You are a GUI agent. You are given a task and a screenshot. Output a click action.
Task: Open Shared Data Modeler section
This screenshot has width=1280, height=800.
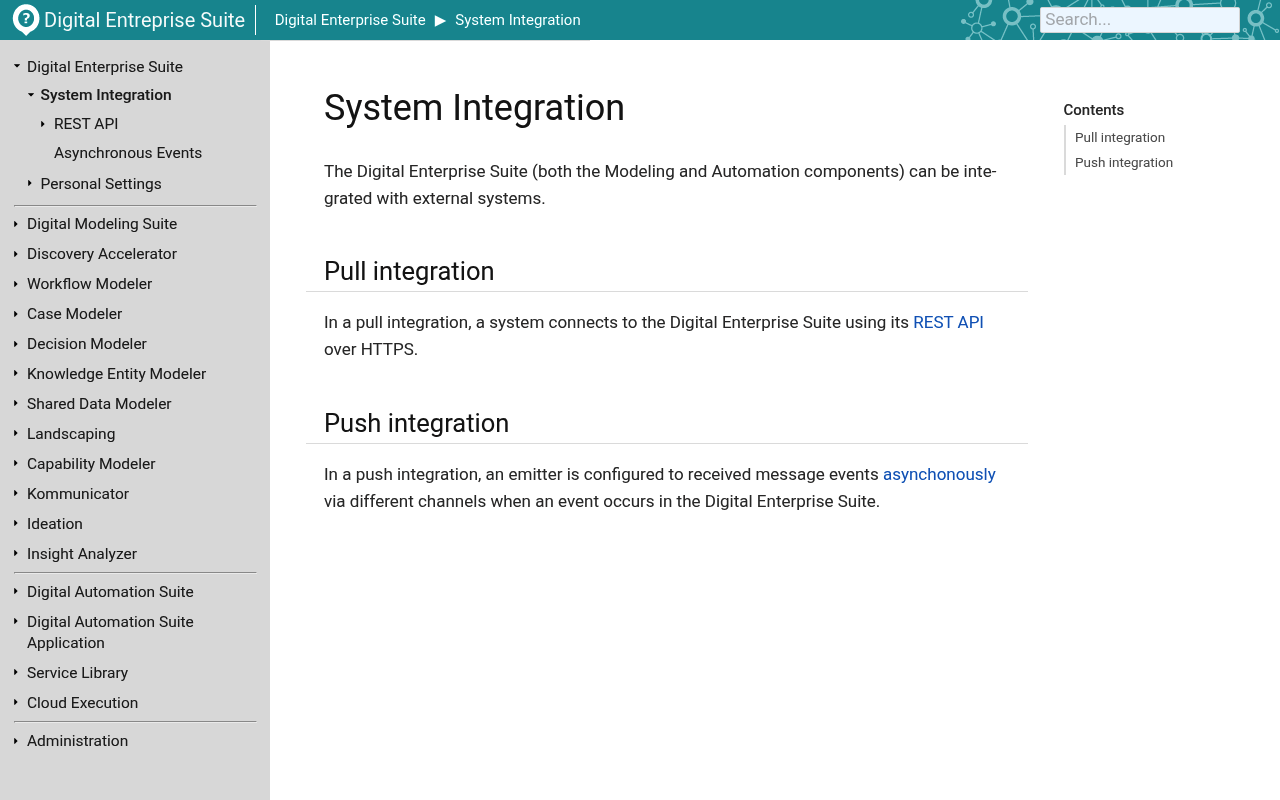(99, 404)
